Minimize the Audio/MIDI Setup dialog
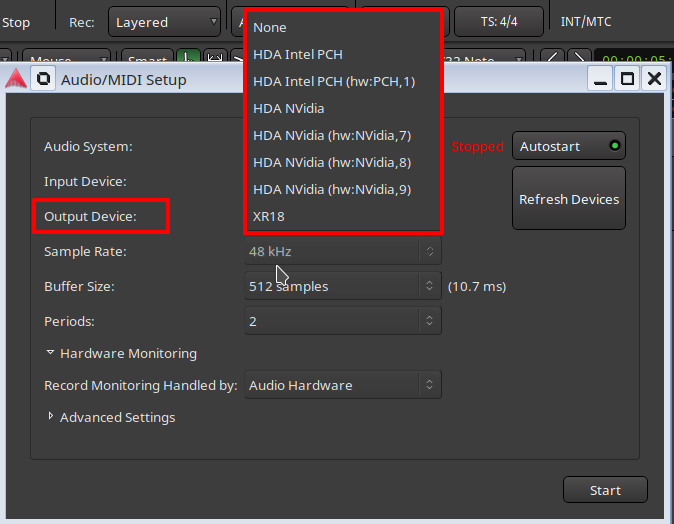The height and width of the screenshot is (524, 674). click(x=600, y=79)
